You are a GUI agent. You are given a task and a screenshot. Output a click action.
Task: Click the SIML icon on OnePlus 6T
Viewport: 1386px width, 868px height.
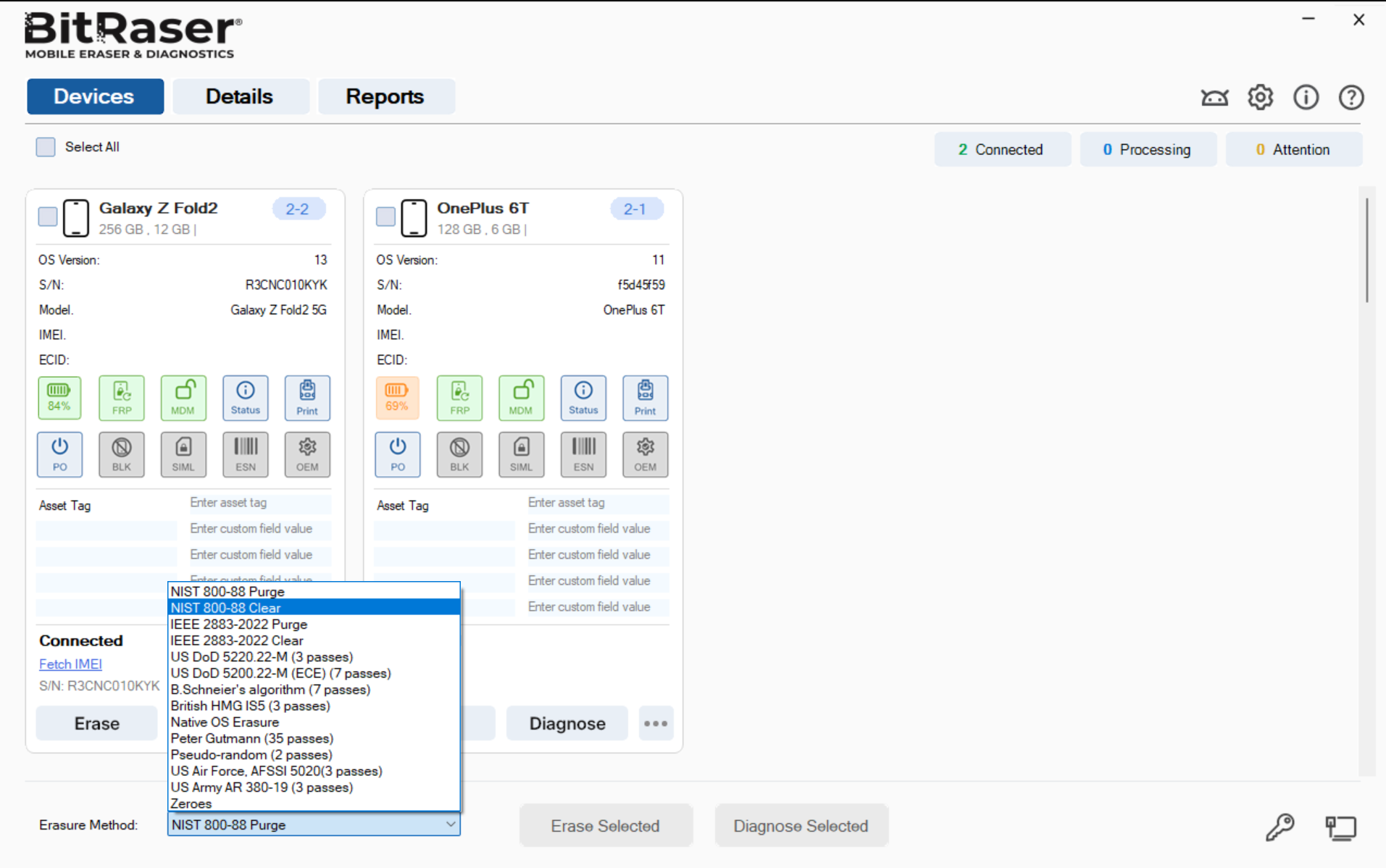tap(522, 454)
